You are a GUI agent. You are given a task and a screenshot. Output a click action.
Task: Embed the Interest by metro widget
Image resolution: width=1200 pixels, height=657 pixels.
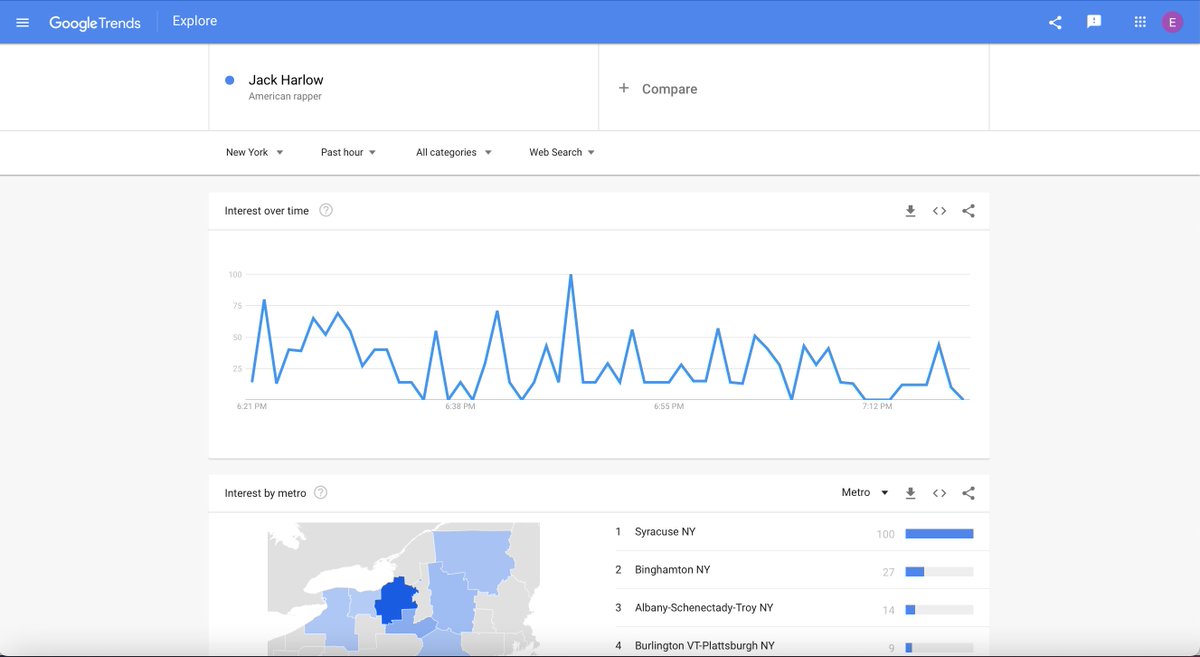[939, 493]
